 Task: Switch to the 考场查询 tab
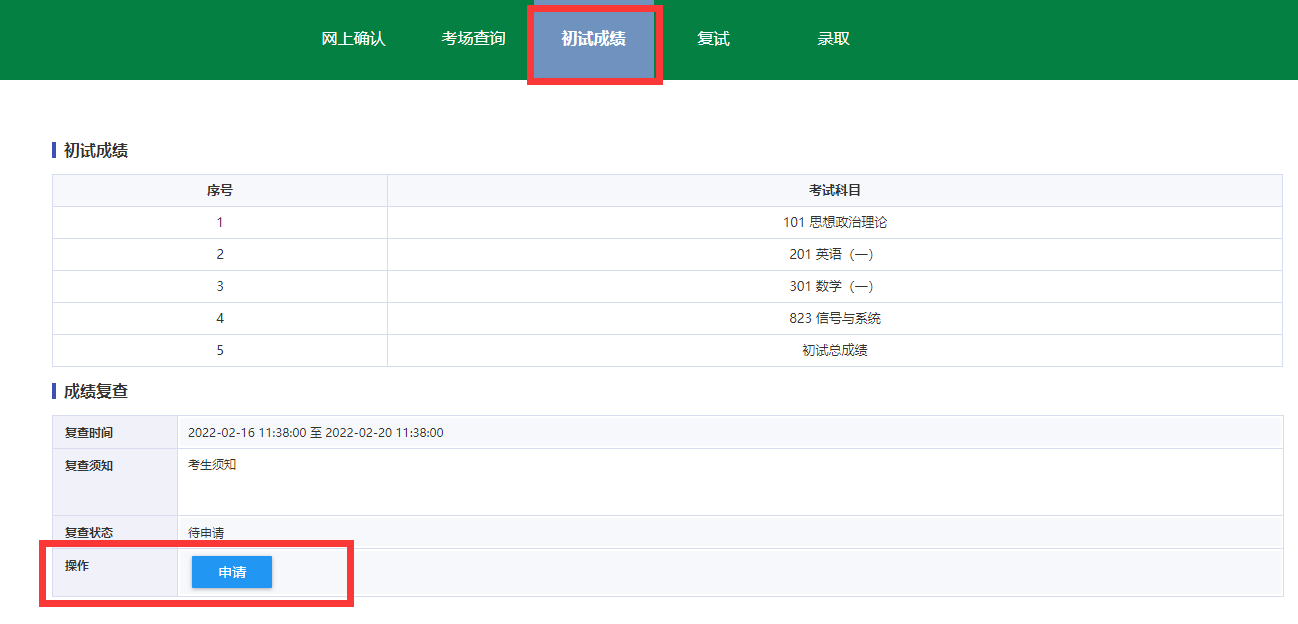pyautogui.click(x=473, y=39)
